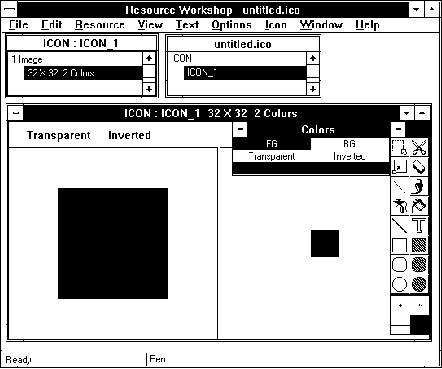This screenshot has height=369, width=442.
Task: Select the Filled Ellipse tool
Action: click(419, 284)
